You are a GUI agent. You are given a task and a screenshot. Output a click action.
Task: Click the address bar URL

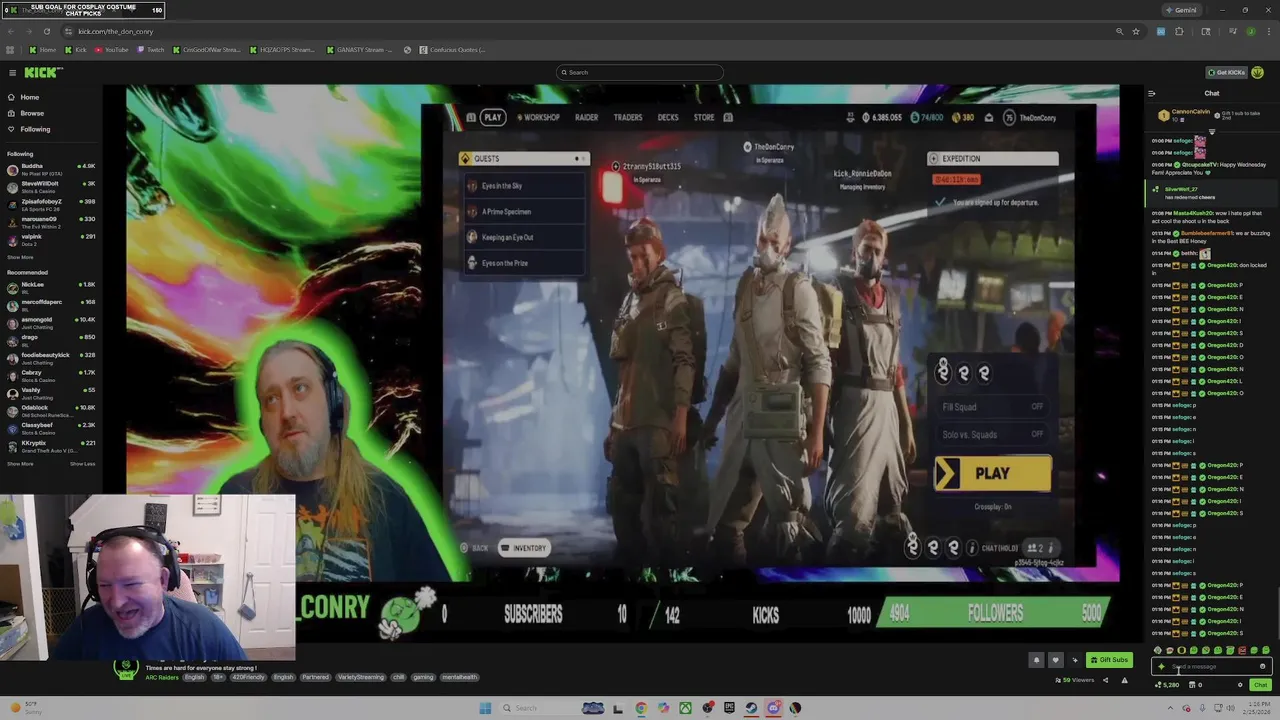coord(115,31)
